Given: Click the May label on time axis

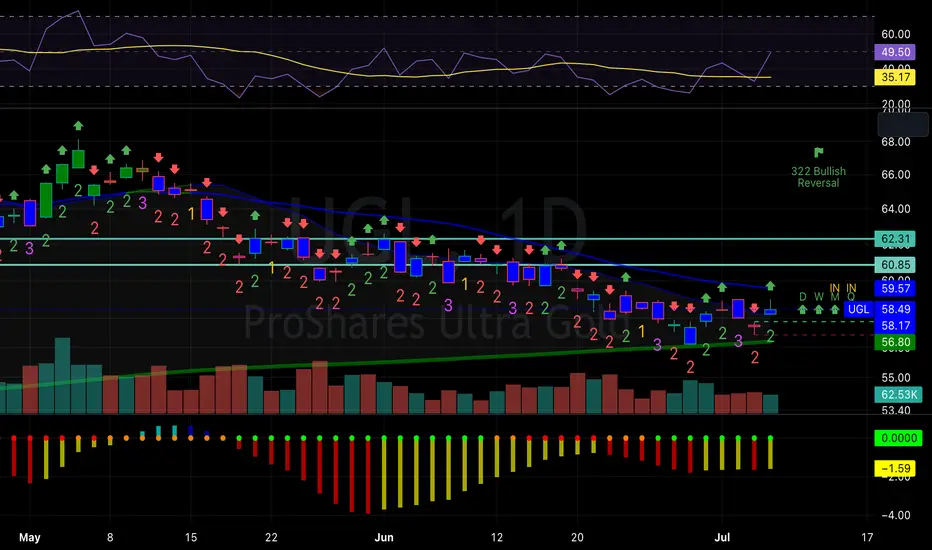Looking at the screenshot, I should coord(30,538).
